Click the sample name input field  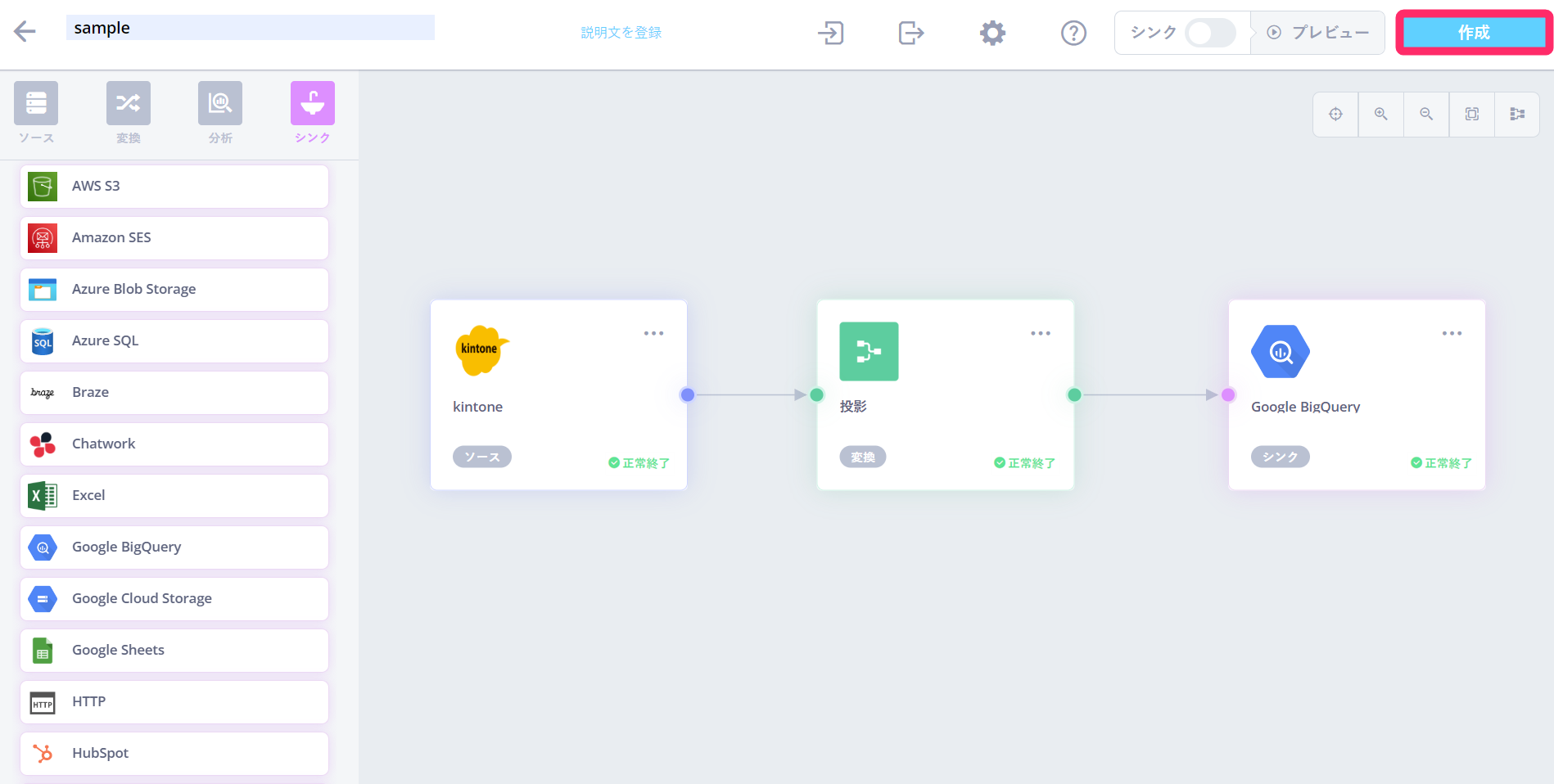coord(250,28)
